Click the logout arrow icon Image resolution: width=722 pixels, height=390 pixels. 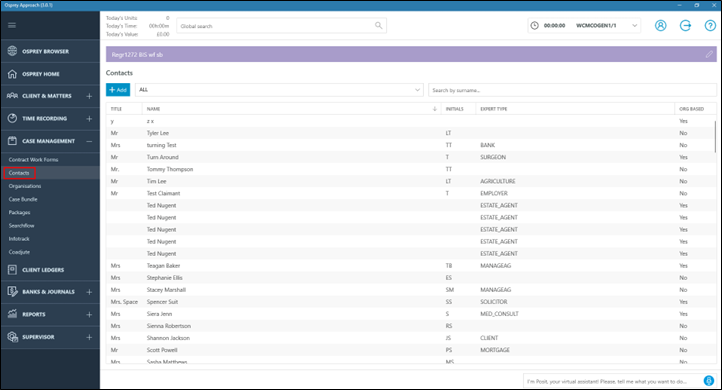pyautogui.click(x=686, y=26)
